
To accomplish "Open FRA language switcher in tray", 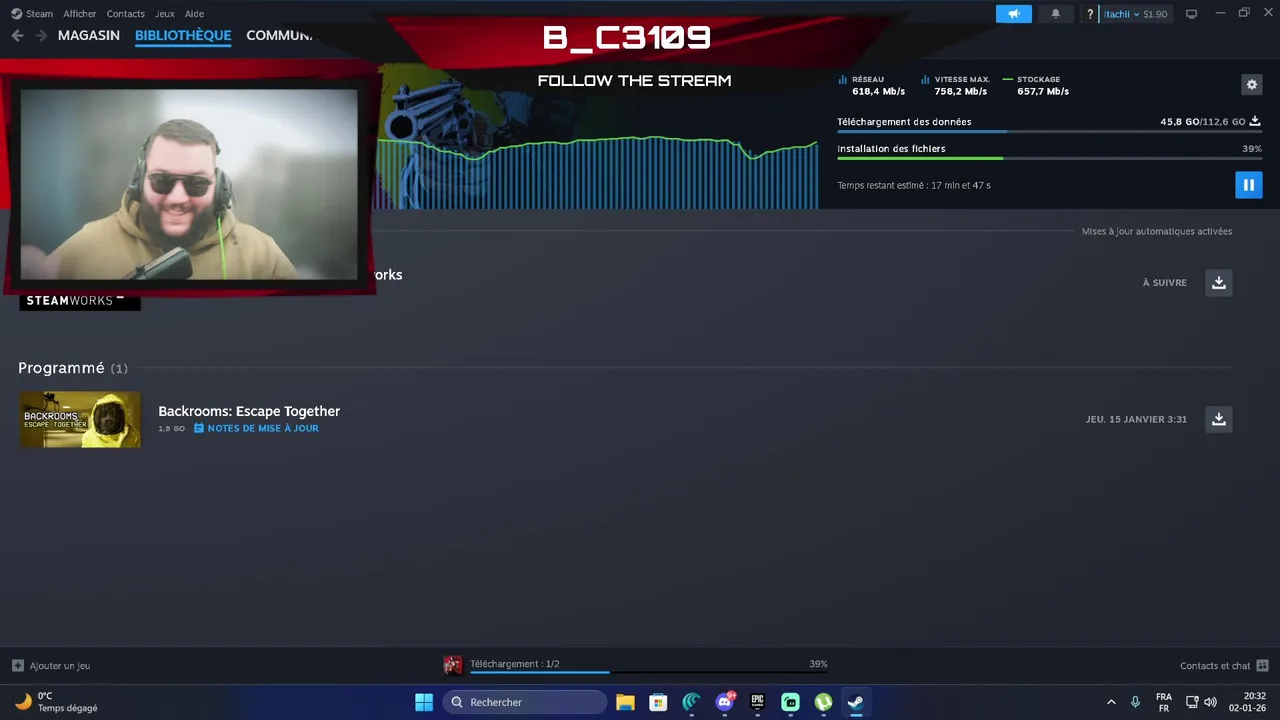I will click(x=1164, y=702).
